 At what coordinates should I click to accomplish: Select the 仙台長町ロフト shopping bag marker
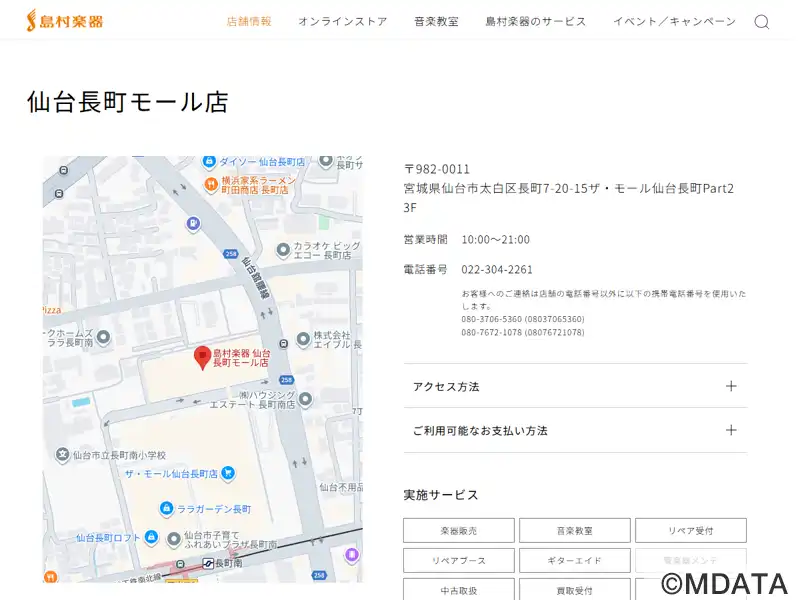(x=151, y=537)
